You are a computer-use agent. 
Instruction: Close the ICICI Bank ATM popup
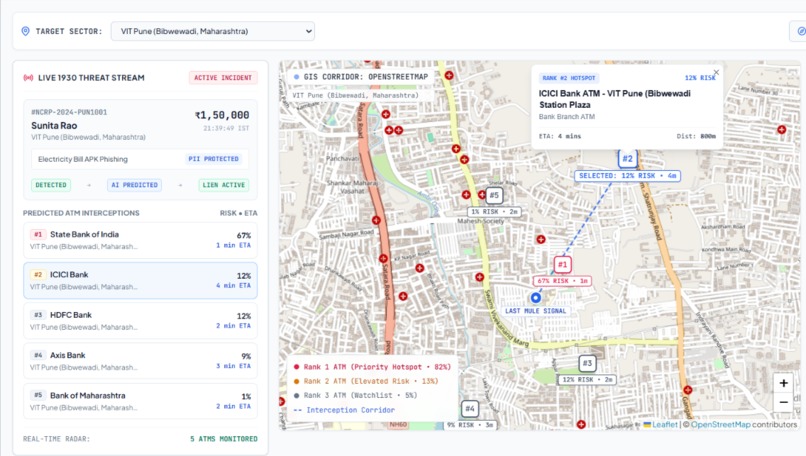click(716, 72)
